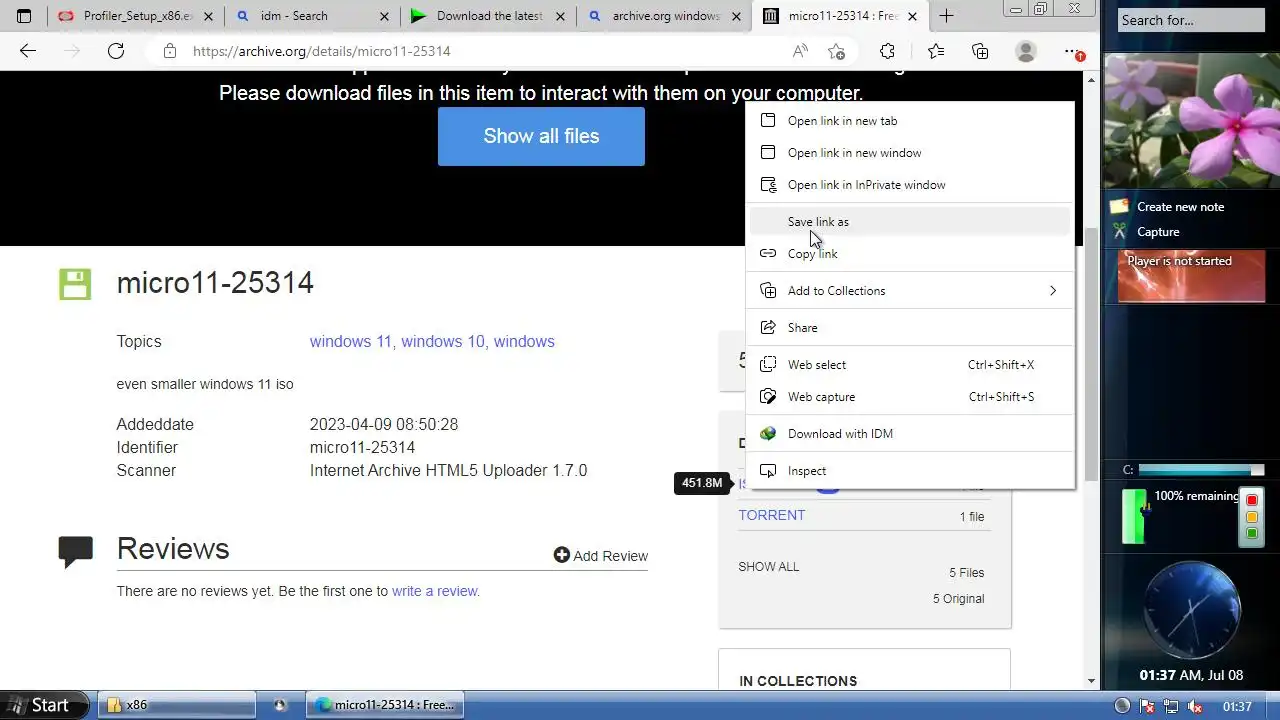Click the flower slideshow gadget picture

(1191, 120)
